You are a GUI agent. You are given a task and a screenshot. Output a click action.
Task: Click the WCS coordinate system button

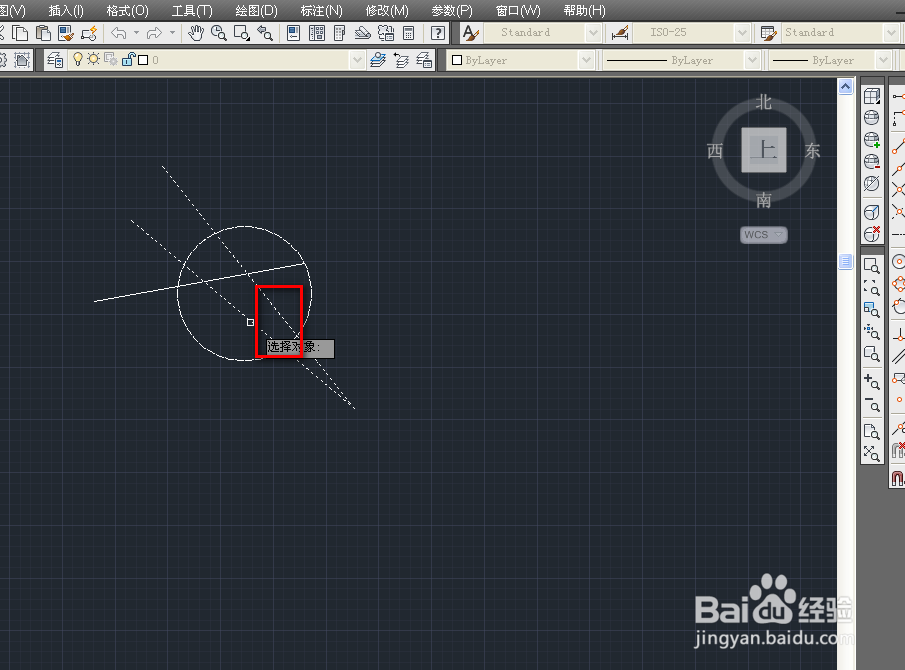coord(764,235)
